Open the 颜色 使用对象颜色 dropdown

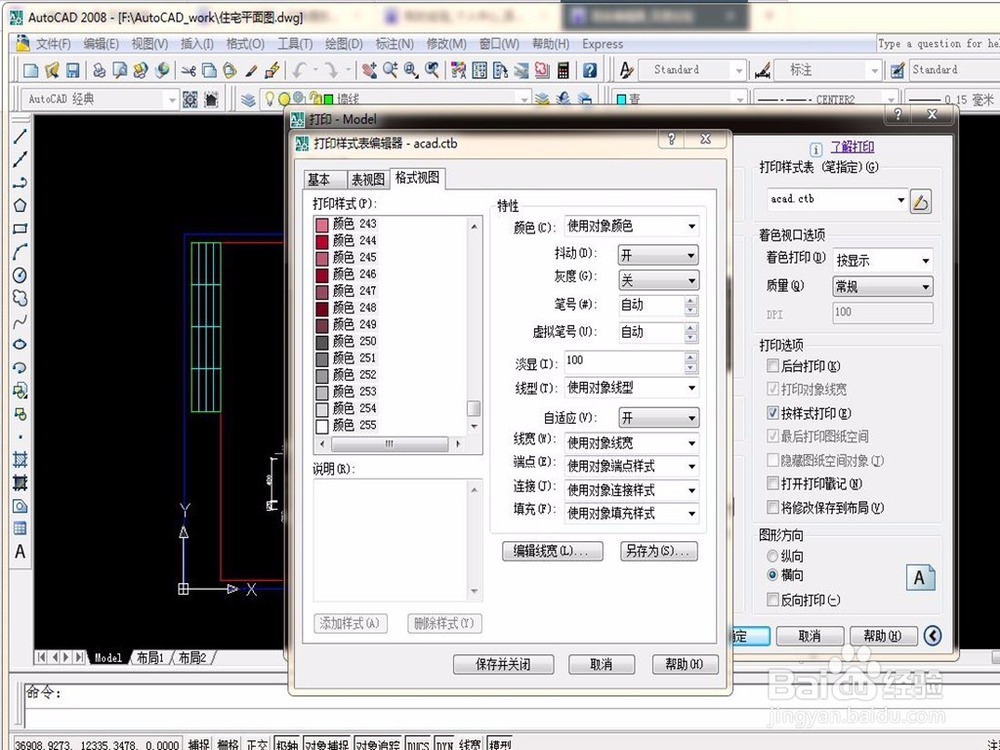point(631,226)
